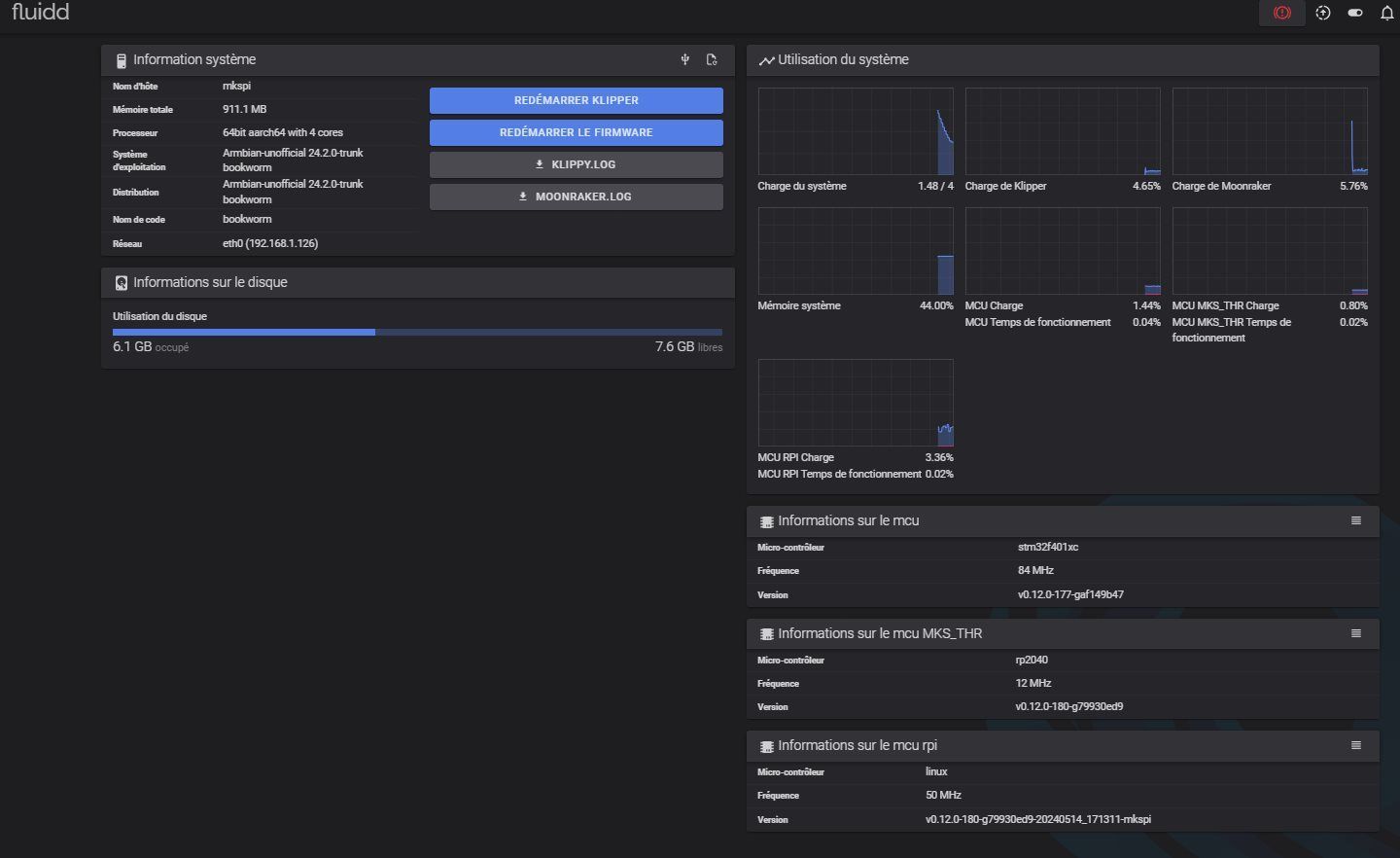Click the REDÉMARRER LE FIRMWARE button
This screenshot has height=858, width=1400.
click(x=577, y=132)
